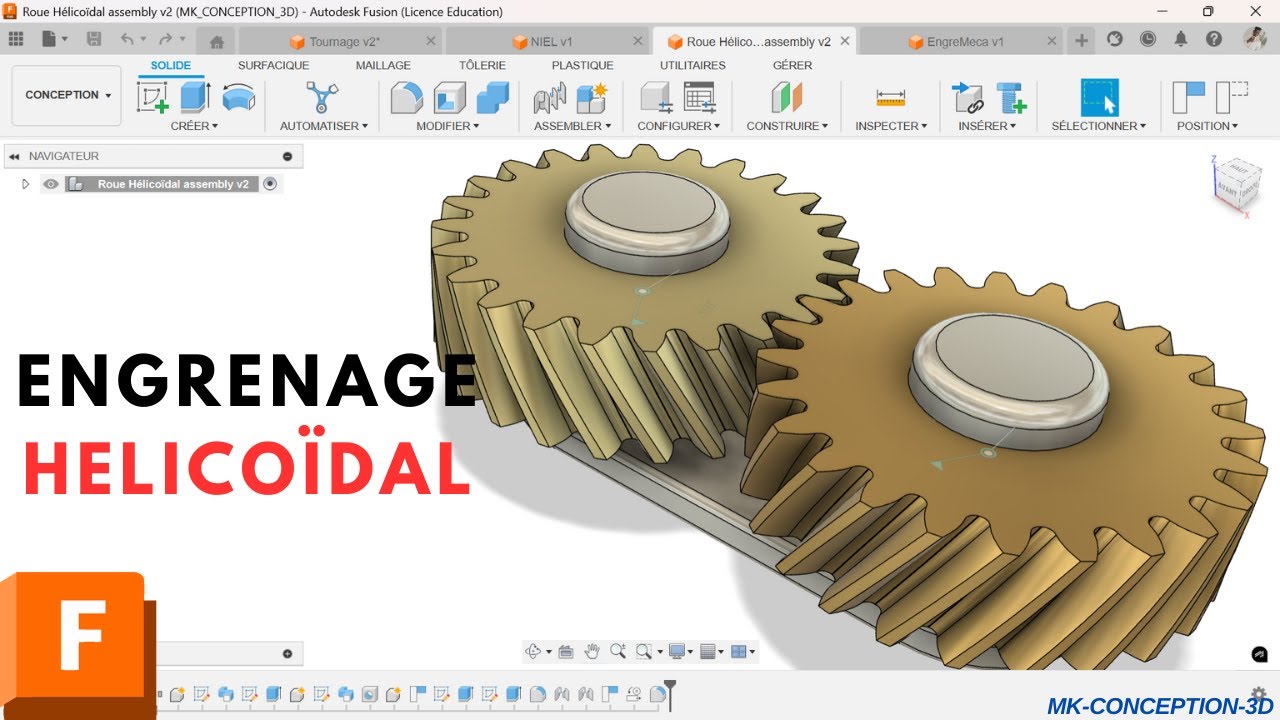Open the INSPECTER dropdown menu
1280x720 pixels.
click(891, 126)
